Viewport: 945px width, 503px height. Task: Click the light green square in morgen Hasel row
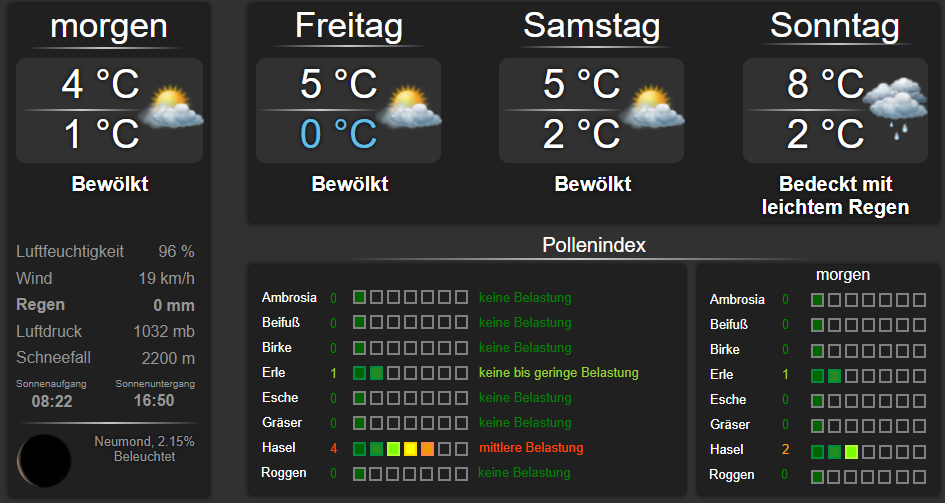click(x=851, y=452)
